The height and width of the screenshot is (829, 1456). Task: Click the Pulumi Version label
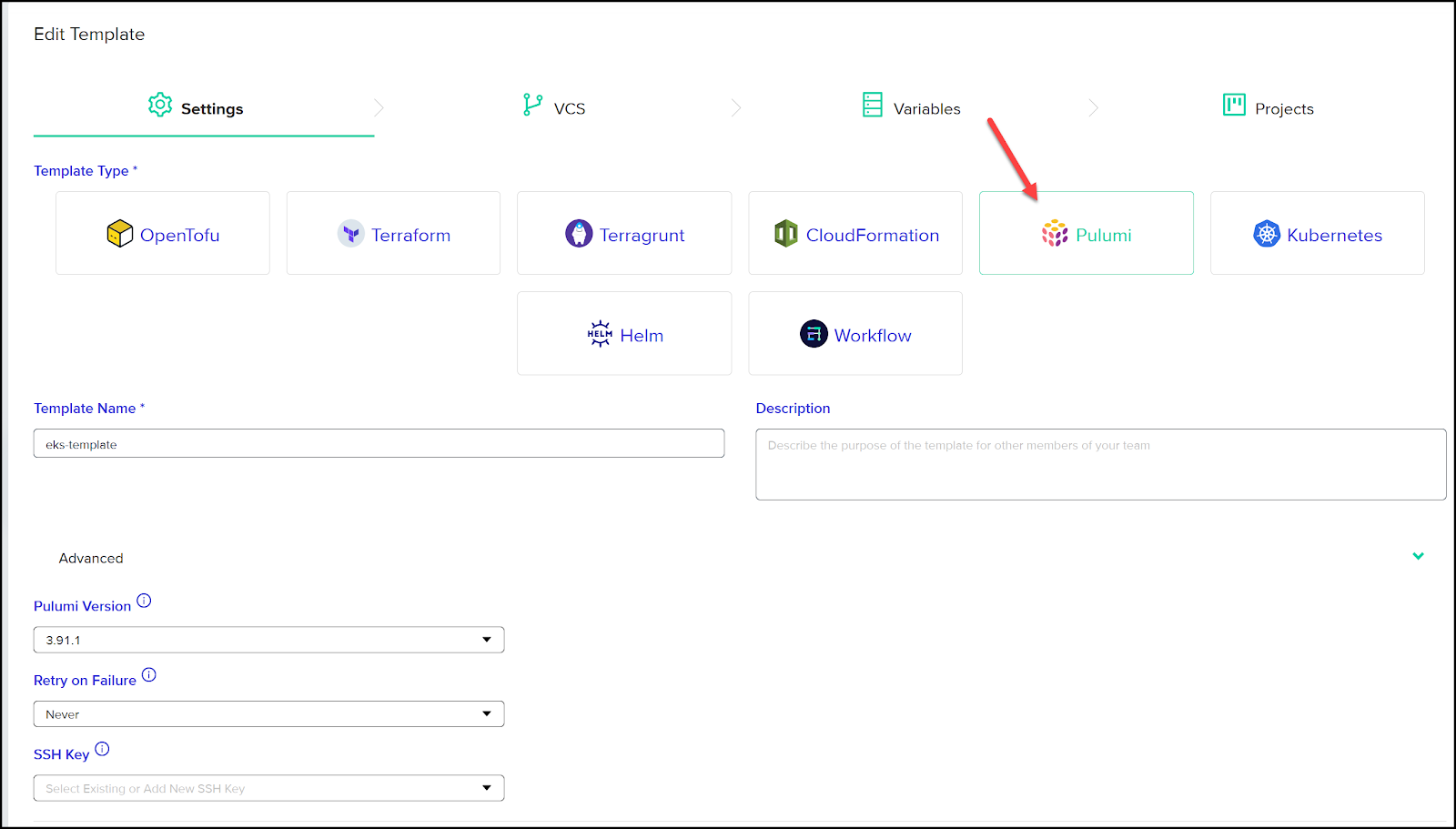pos(82,606)
